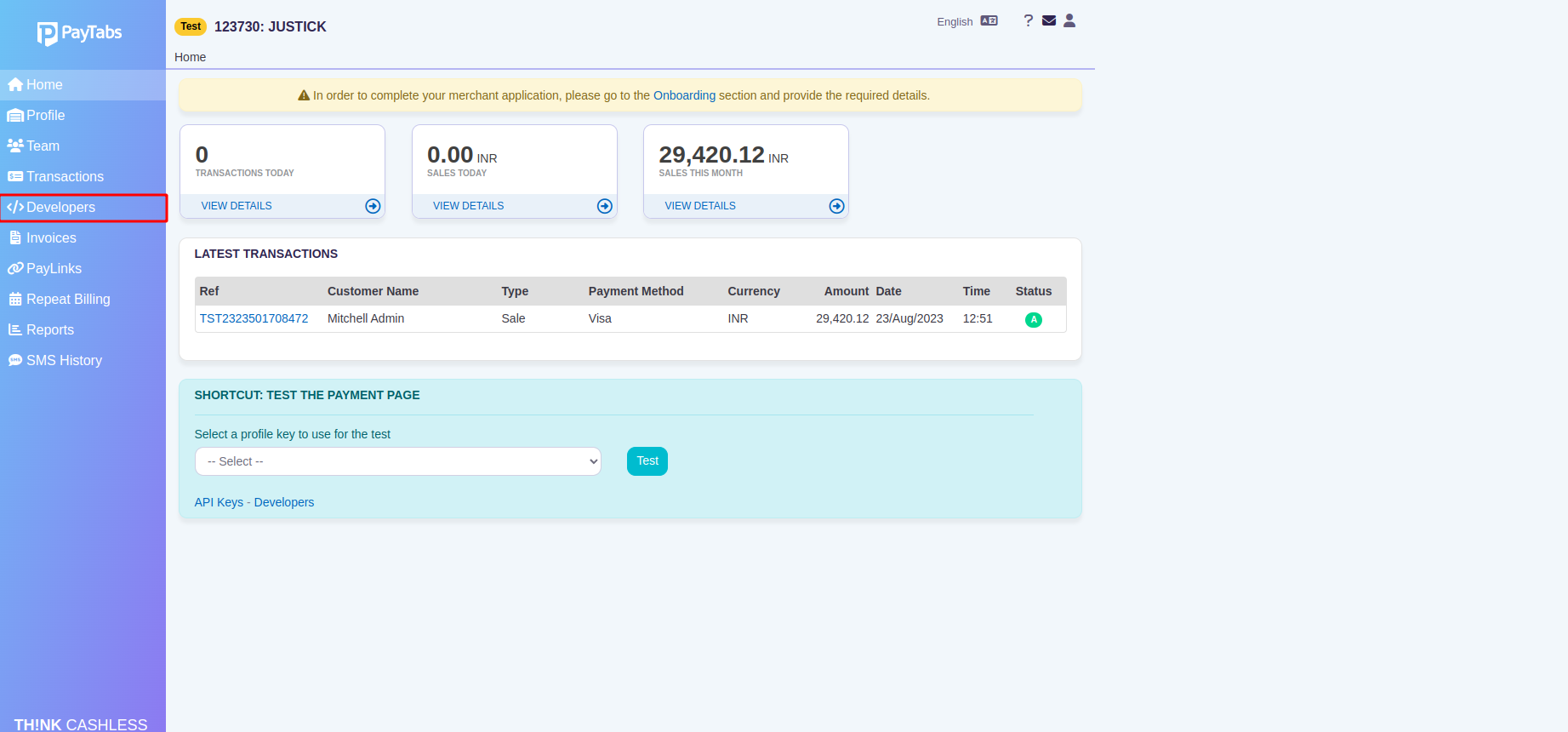Open the Profile sidebar item

(83, 116)
